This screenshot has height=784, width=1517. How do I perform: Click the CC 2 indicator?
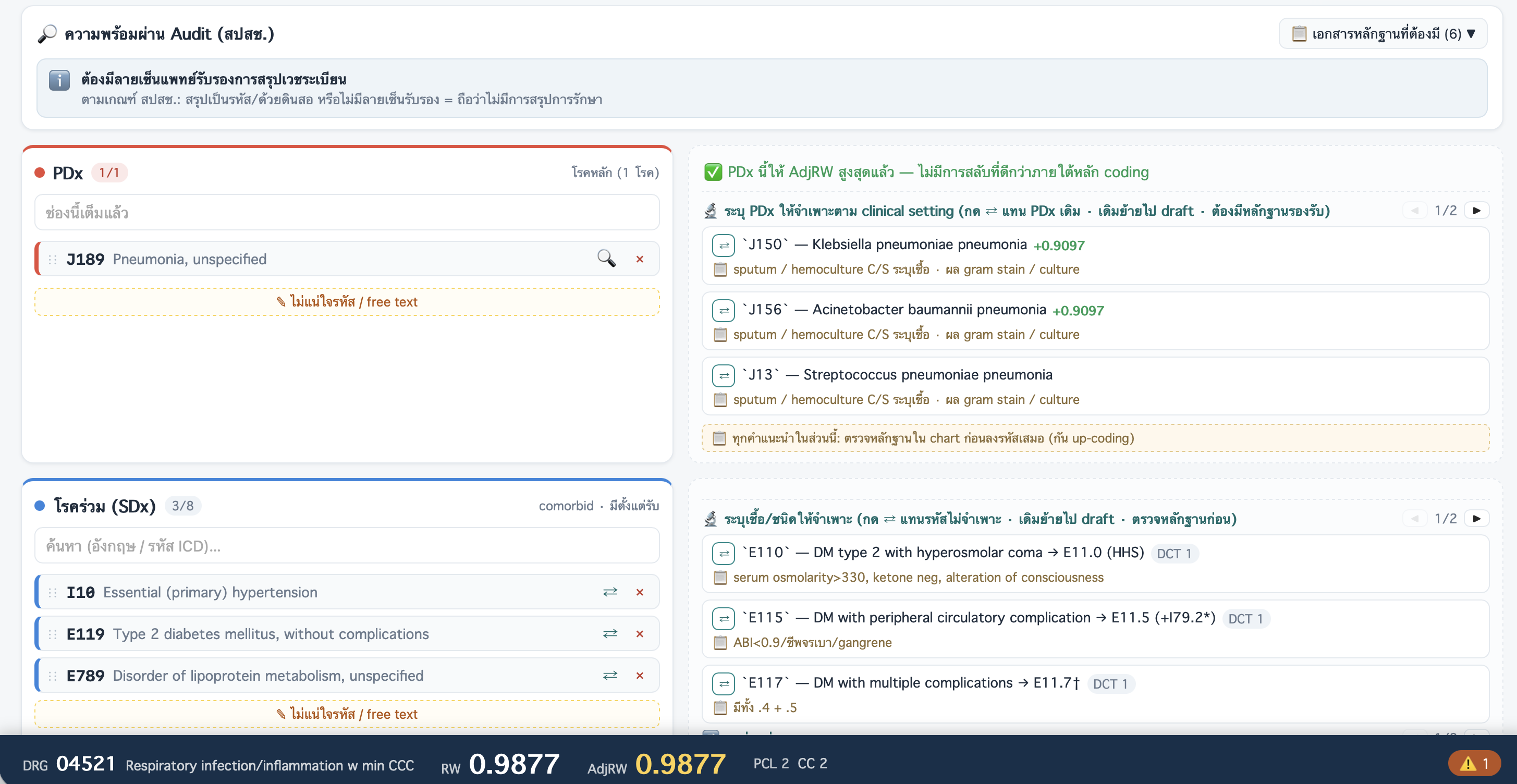pyautogui.click(x=812, y=763)
